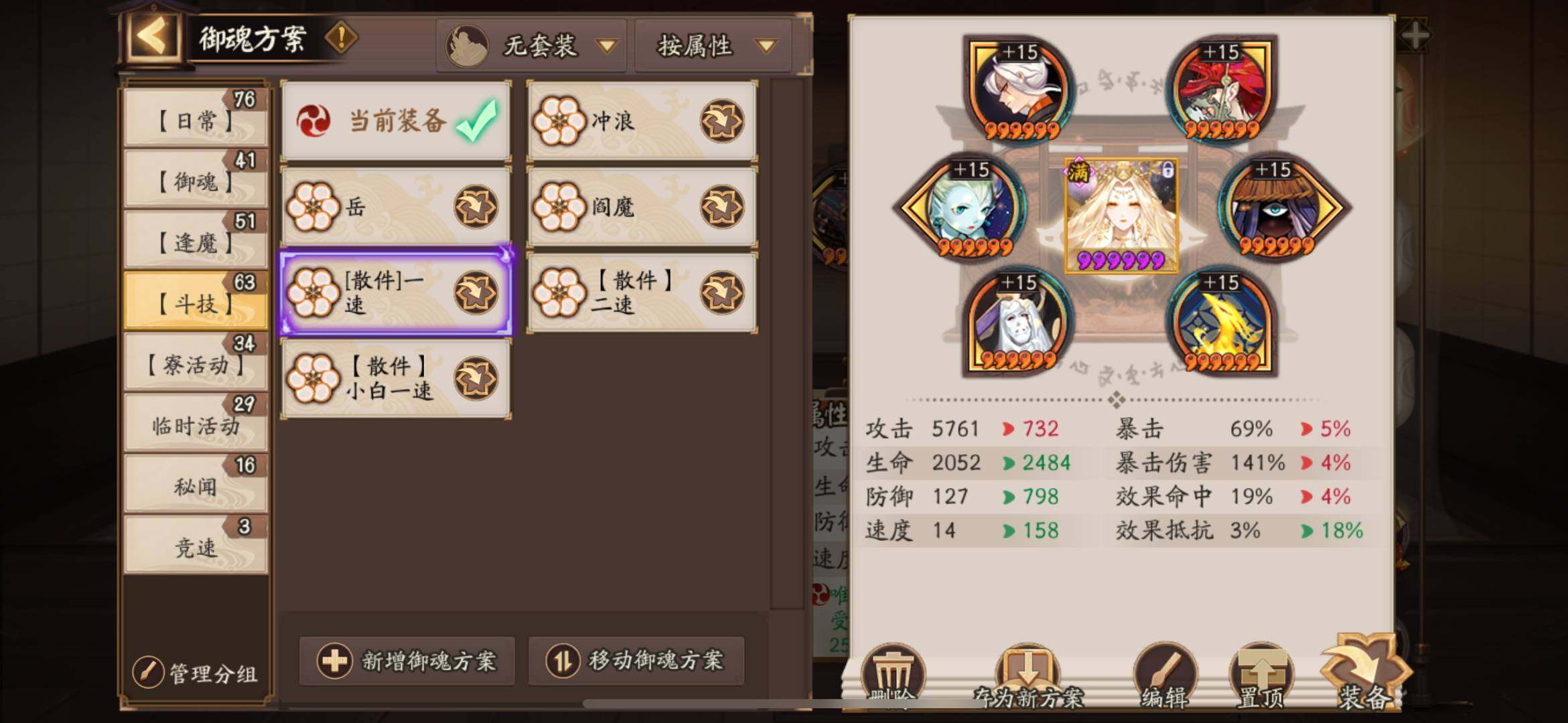Click the center shikigami portrait thumbnail

point(1121,216)
